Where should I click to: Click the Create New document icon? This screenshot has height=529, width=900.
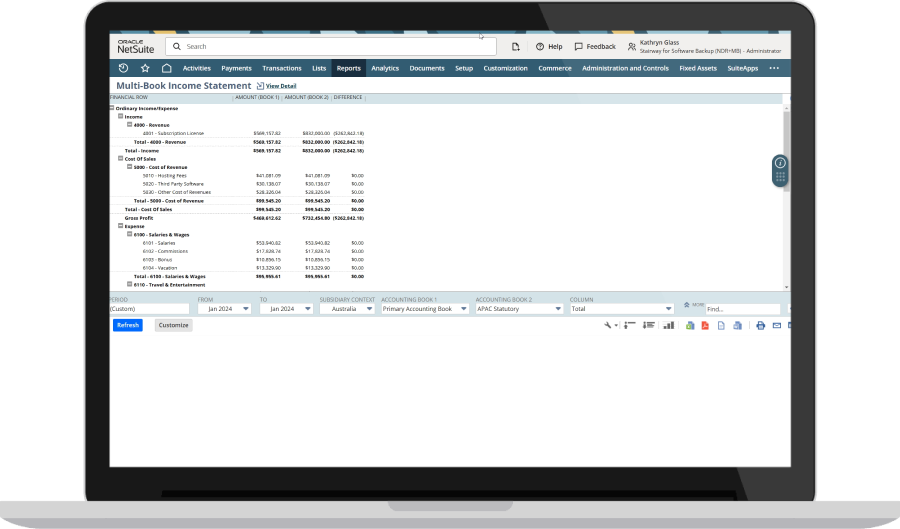tap(515, 46)
